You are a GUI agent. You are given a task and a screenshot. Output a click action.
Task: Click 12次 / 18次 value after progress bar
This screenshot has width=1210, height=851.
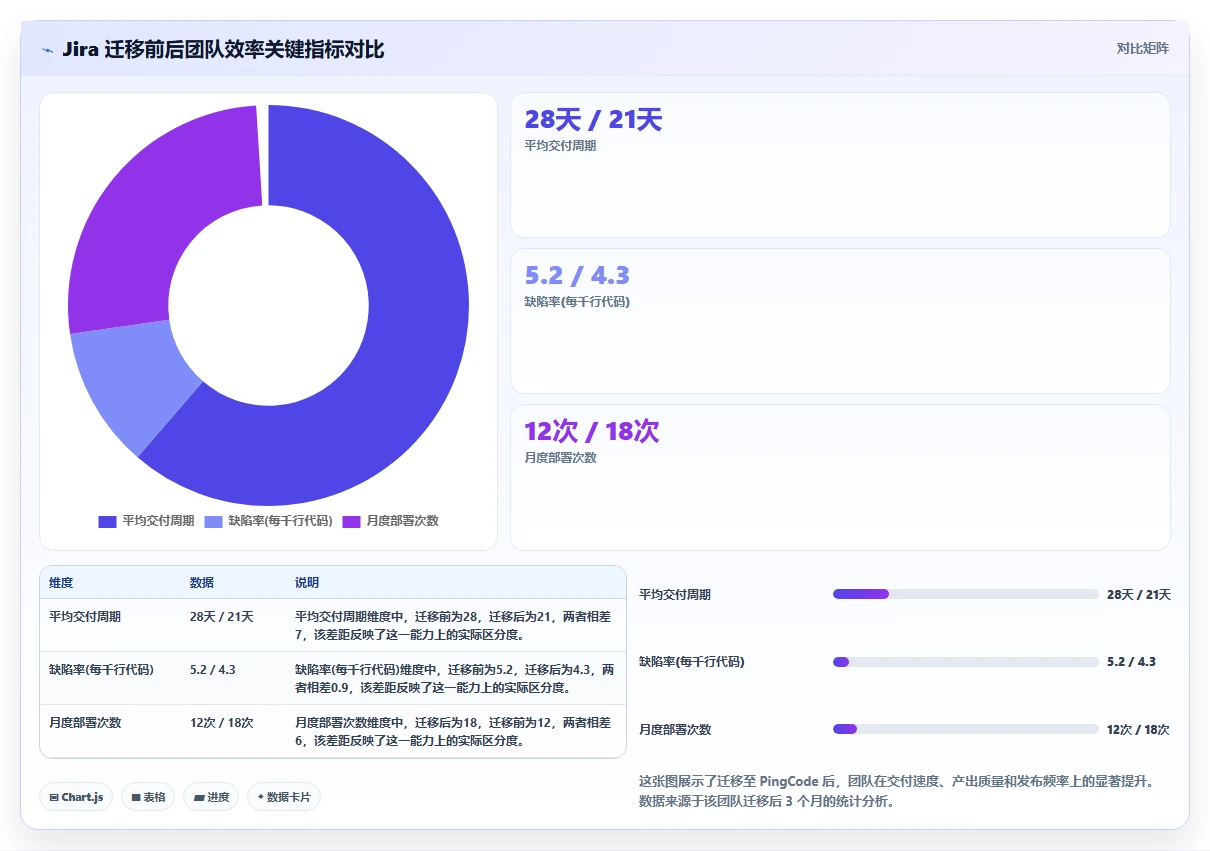pyautogui.click(x=1138, y=730)
